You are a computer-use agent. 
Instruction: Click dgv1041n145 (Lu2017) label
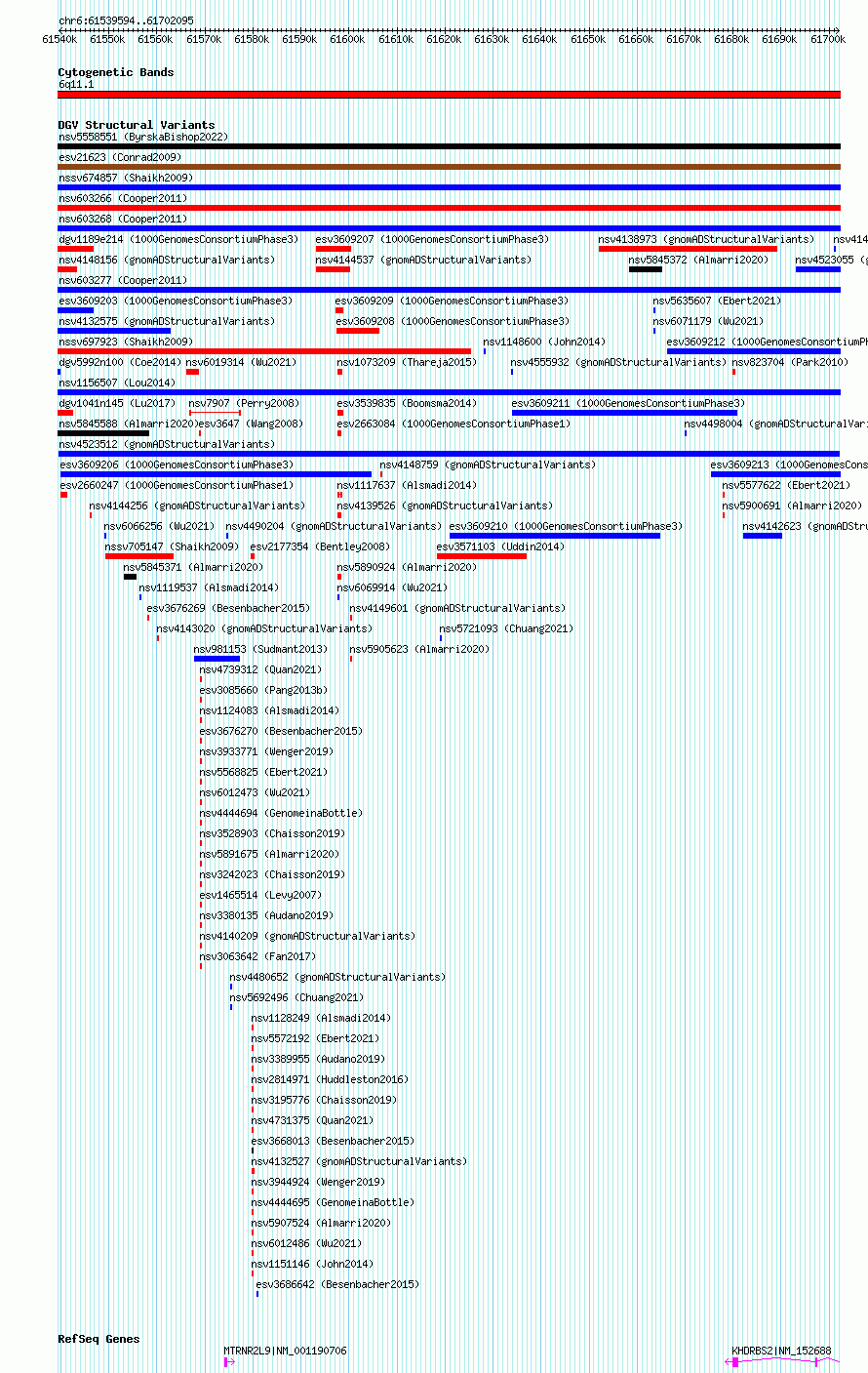pos(117,403)
